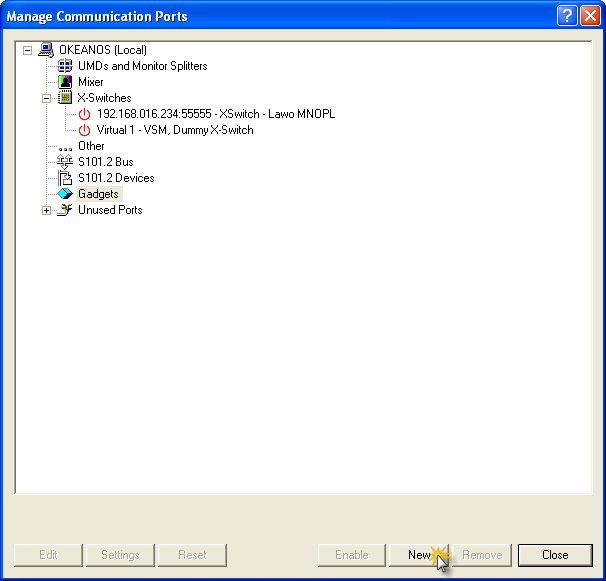Click the S101.2 Bus icon
The width and height of the screenshot is (606, 581).
[65, 162]
